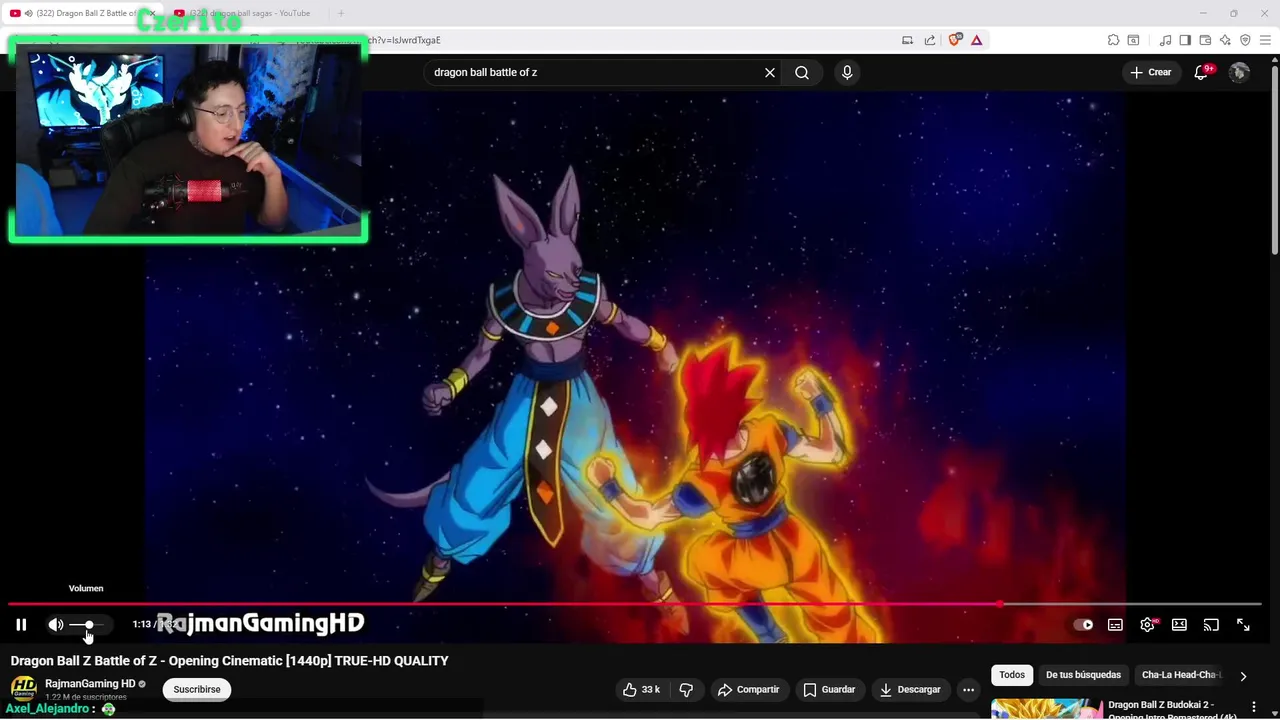Enter fullscreen with the expand icon
Viewport: 1280px width, 720px height.
pyautogui.click(x=1243, y=625)
